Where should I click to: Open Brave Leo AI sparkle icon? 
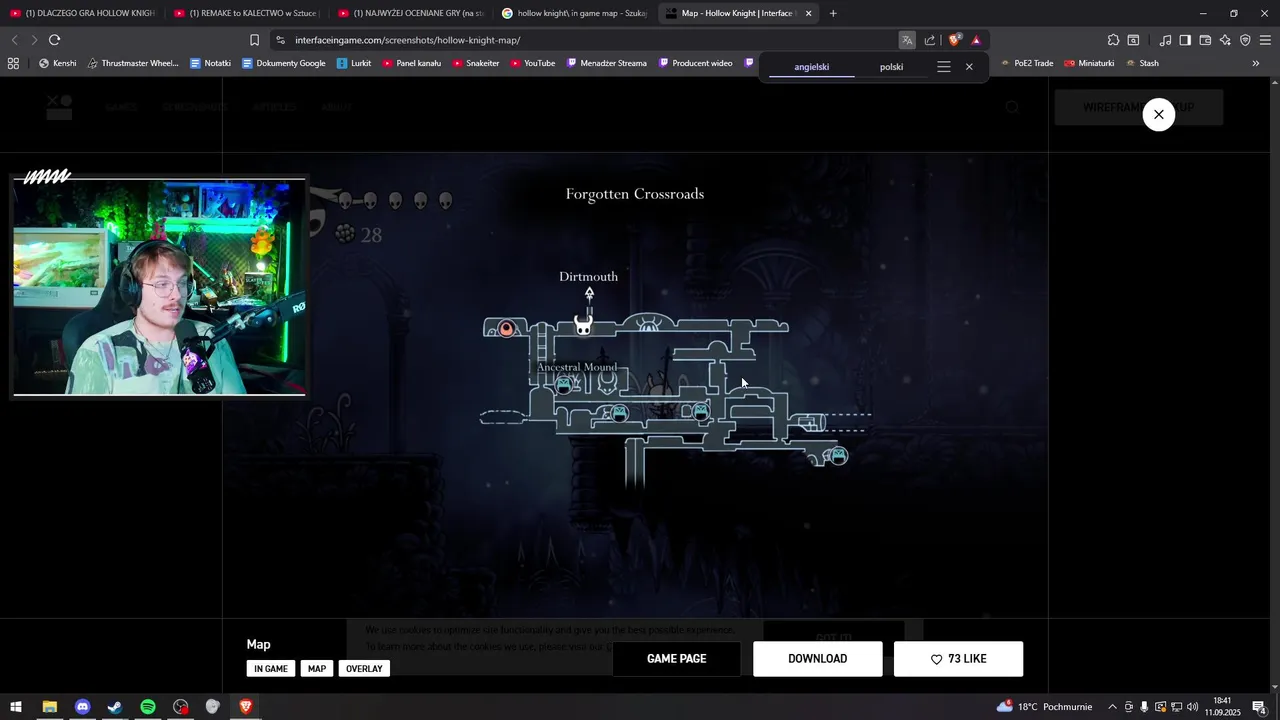1225,40
